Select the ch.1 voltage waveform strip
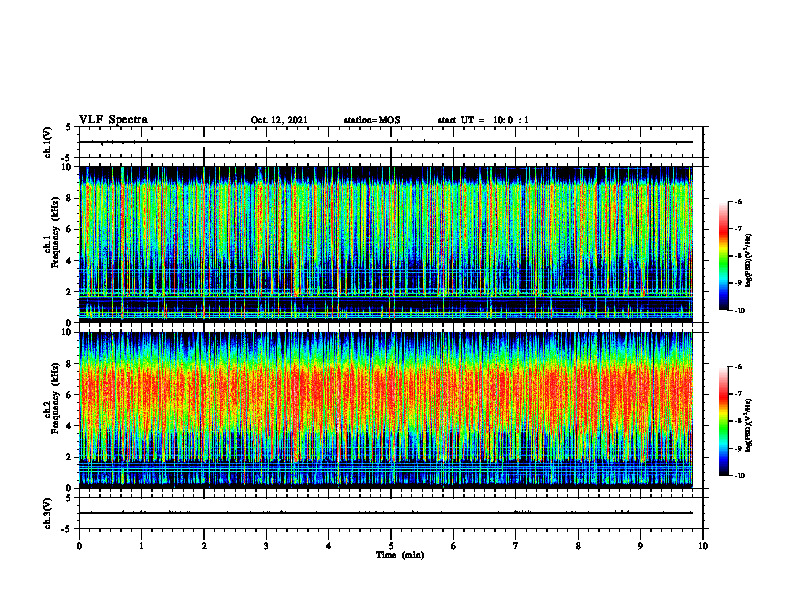Screen dimensions: 792x612 coord(391,142)
